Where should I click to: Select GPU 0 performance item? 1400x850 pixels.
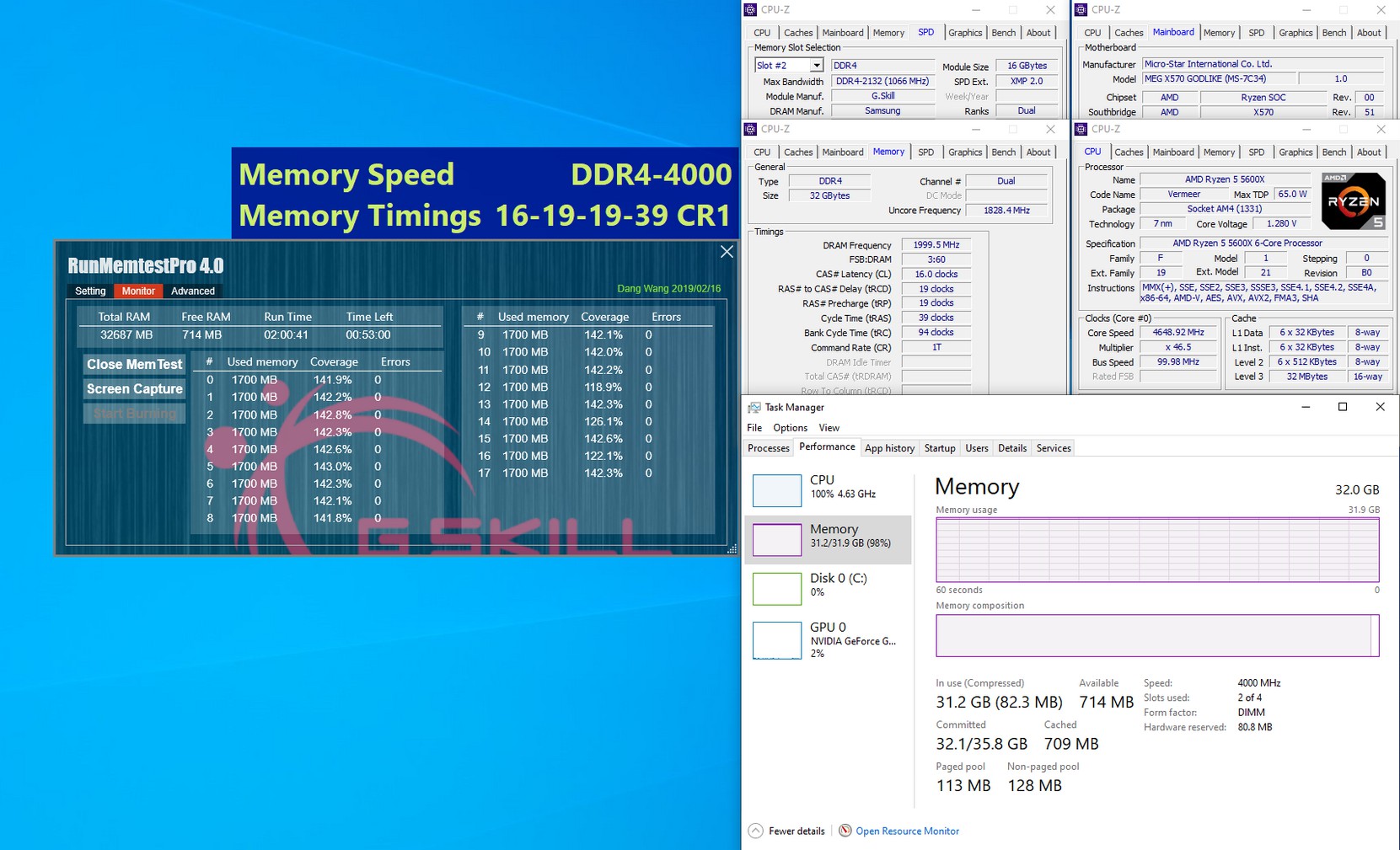[x=828, y=639]
